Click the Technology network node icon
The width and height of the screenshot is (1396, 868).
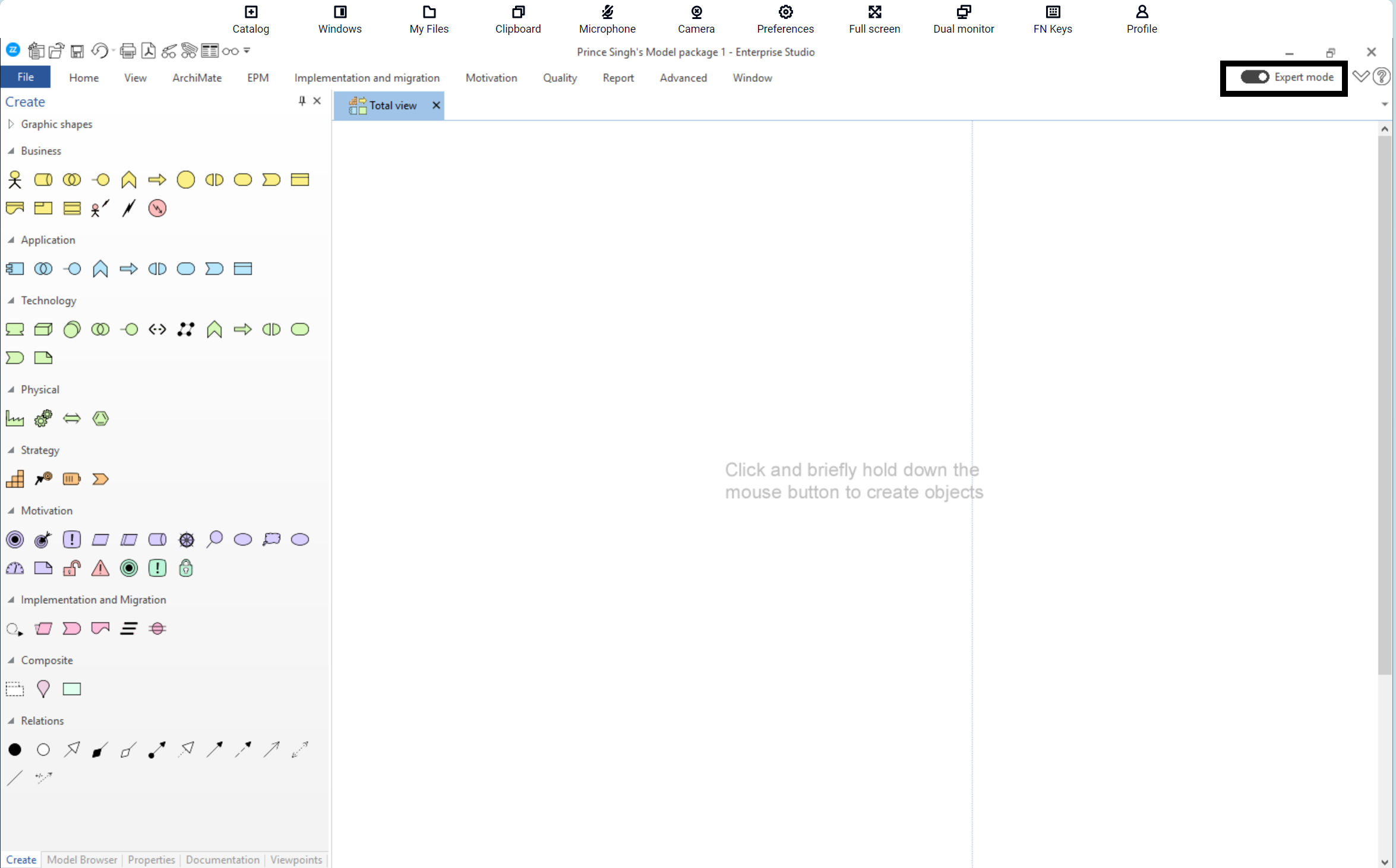click(x=186, y=330)
